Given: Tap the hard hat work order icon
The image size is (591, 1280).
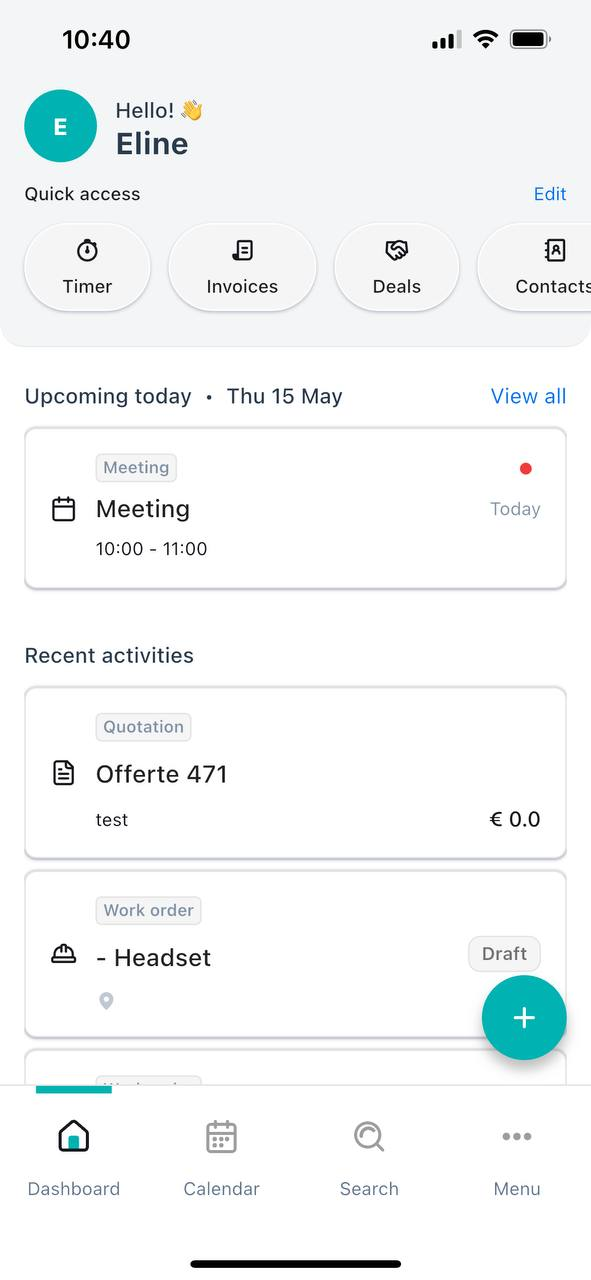Looking at the screenshot, I should (63, 955).
